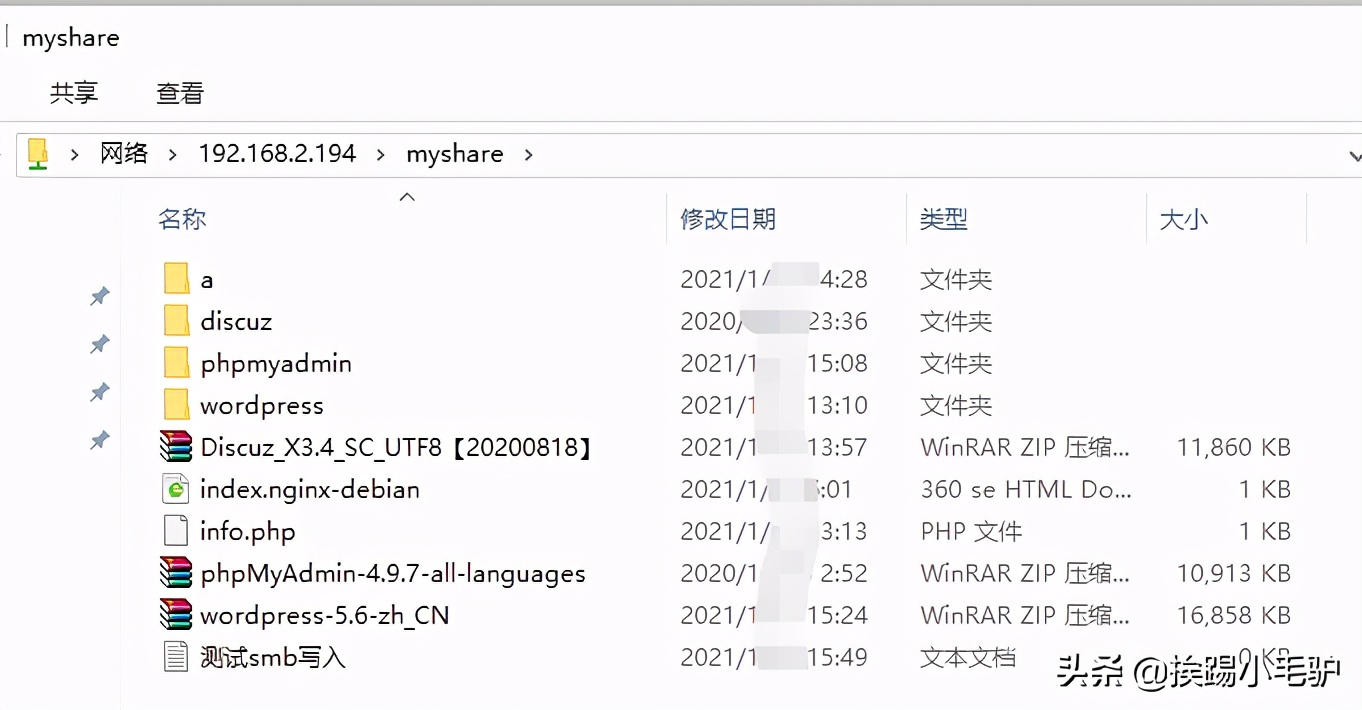1362x710 pixels.
Task: Click myshare in the breadcrumb path
Action: click(x=455, y=154)
